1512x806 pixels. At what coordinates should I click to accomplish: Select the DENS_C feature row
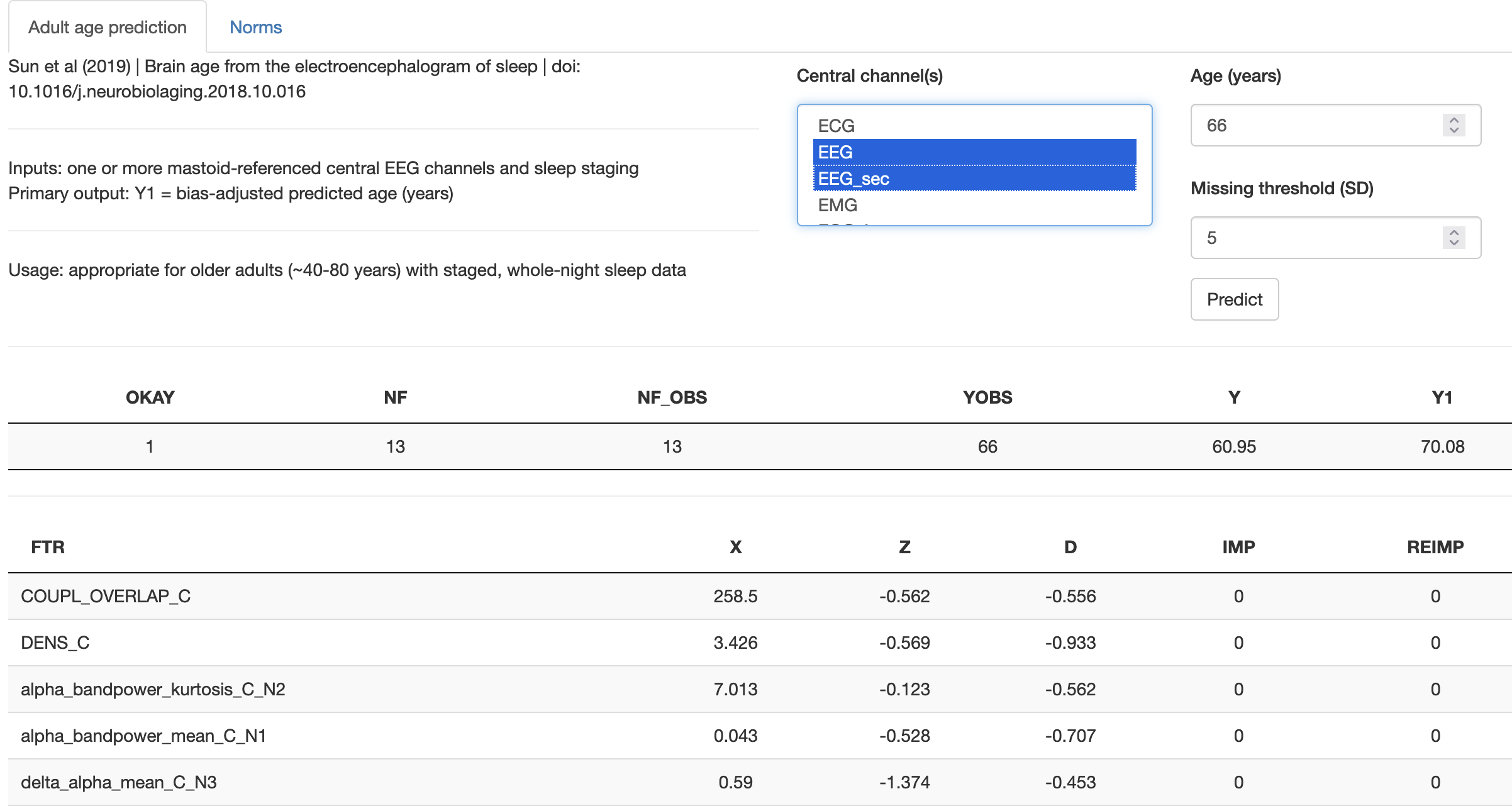(x=55, y=643)
